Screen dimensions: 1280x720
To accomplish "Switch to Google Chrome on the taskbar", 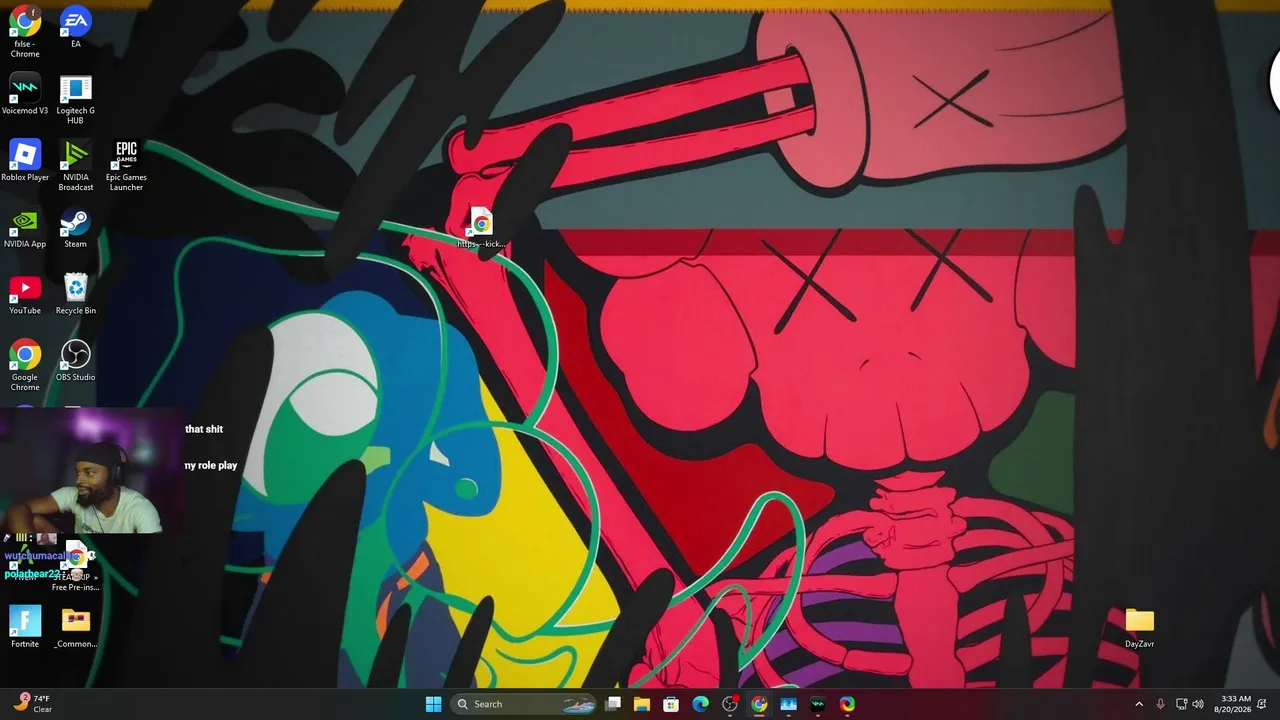I will click(x=759, y=704).
